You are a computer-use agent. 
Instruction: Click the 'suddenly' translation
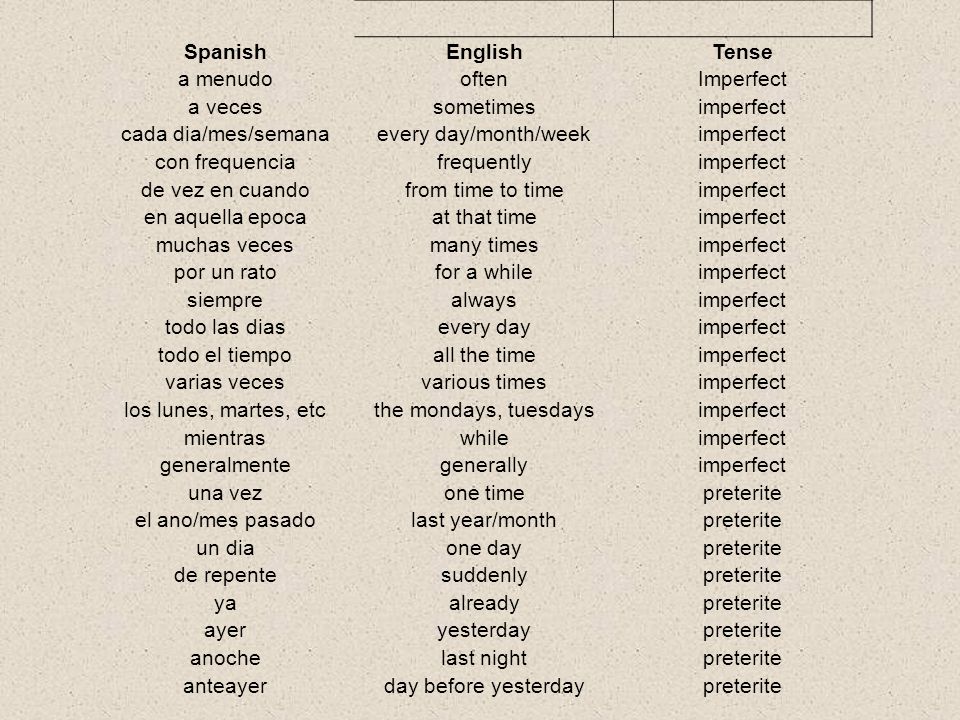(484, 576)
